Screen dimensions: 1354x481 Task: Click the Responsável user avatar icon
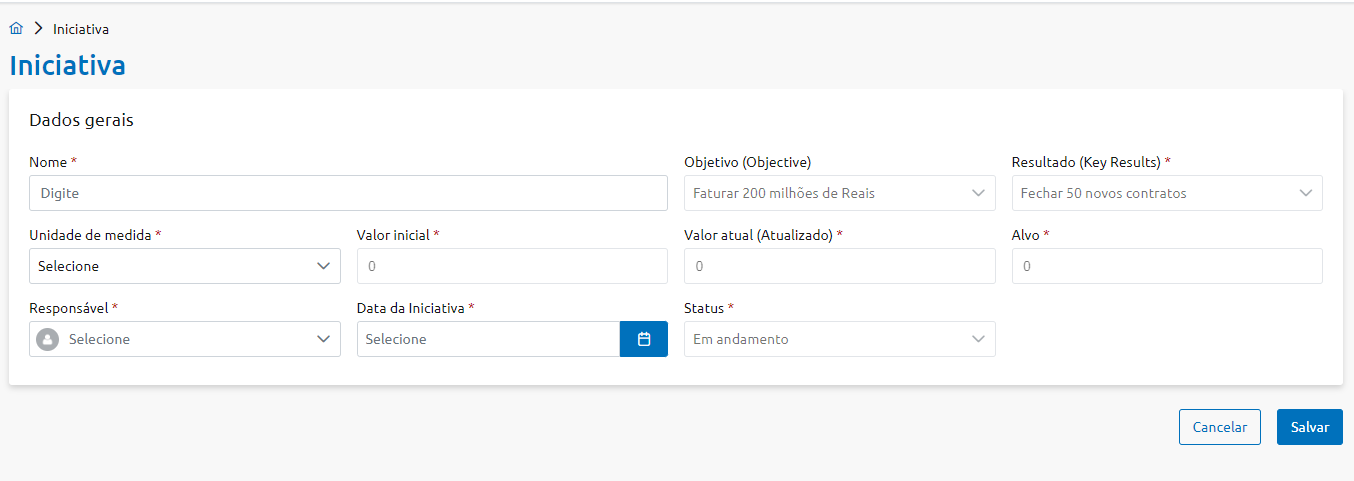pyautogui.click(x=47, y=339)
